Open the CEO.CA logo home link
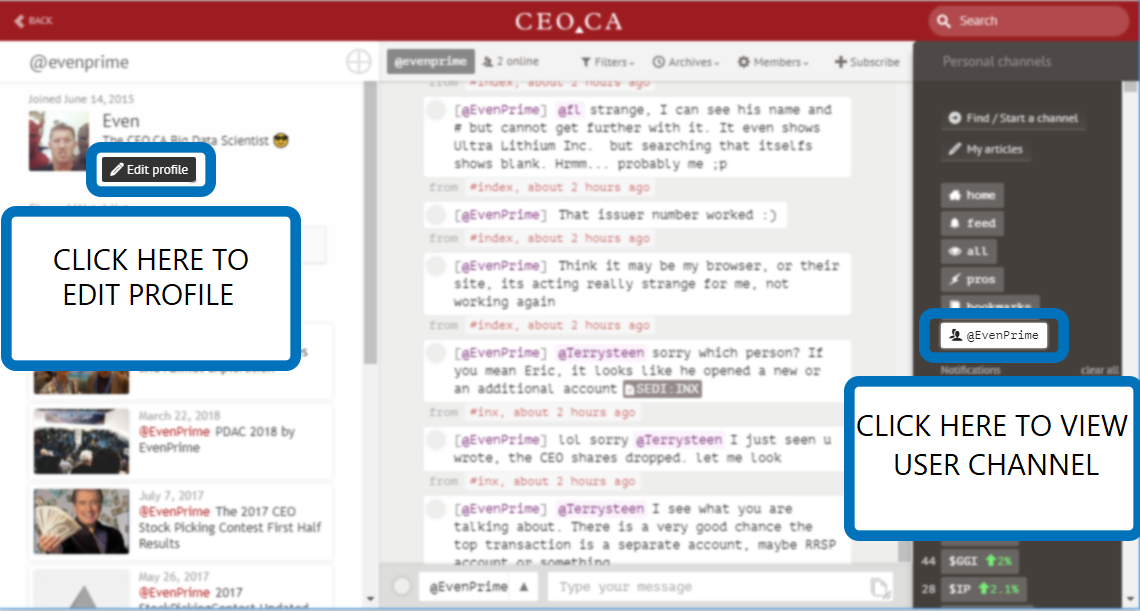The width and height of the screenshot is (1140, 611). click(569, 21)
